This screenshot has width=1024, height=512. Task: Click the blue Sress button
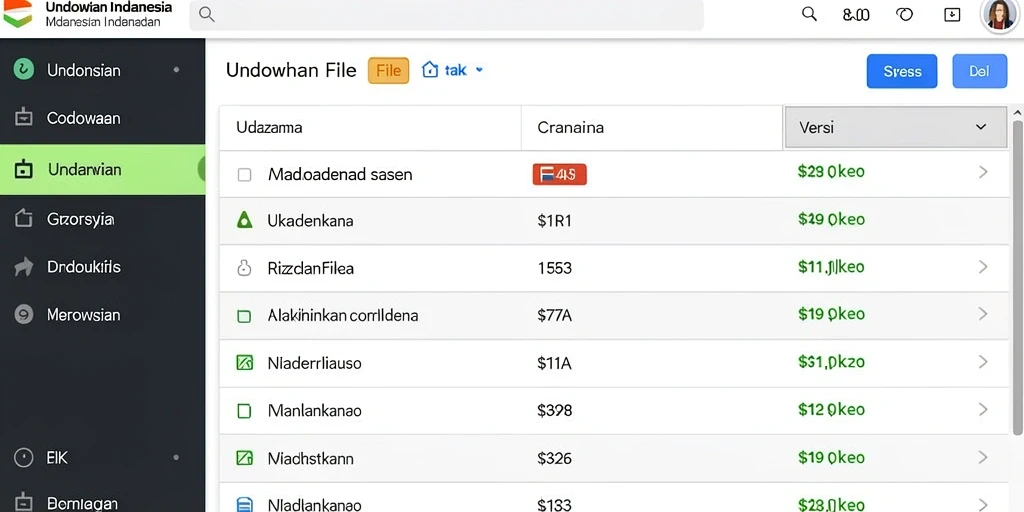(902, 71)
